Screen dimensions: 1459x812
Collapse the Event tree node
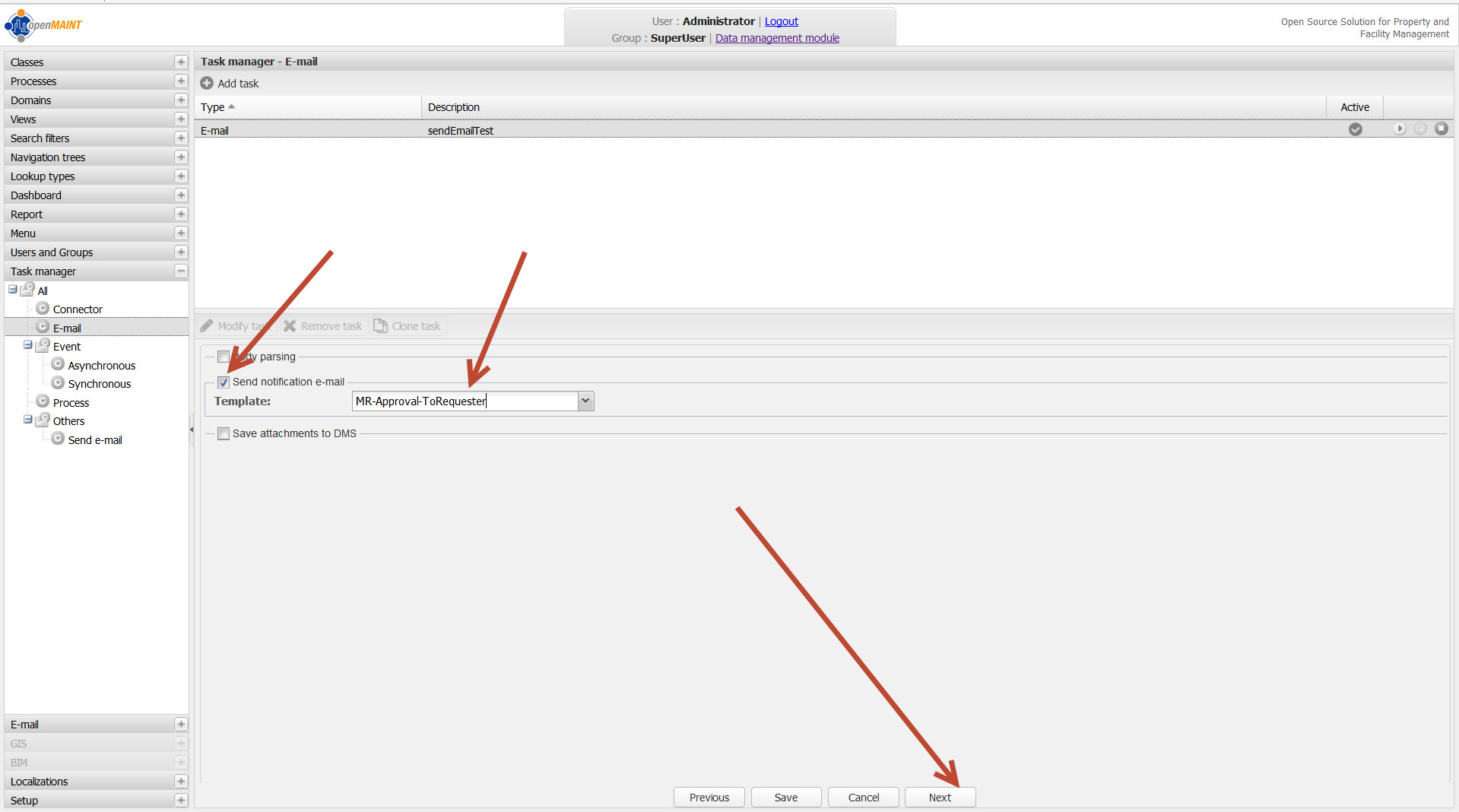[28, 346]
